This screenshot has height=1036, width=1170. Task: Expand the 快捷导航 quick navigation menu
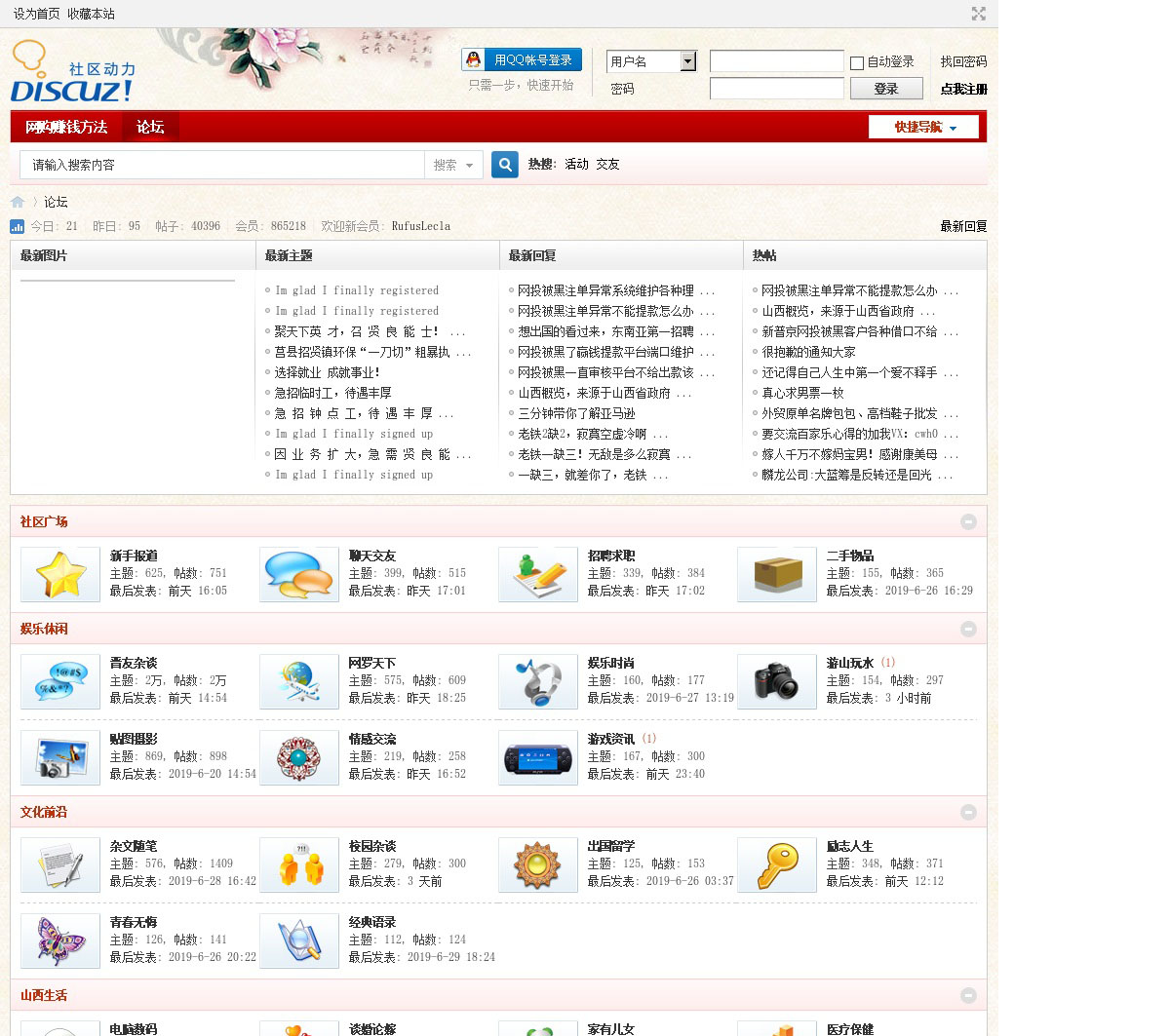923,127
